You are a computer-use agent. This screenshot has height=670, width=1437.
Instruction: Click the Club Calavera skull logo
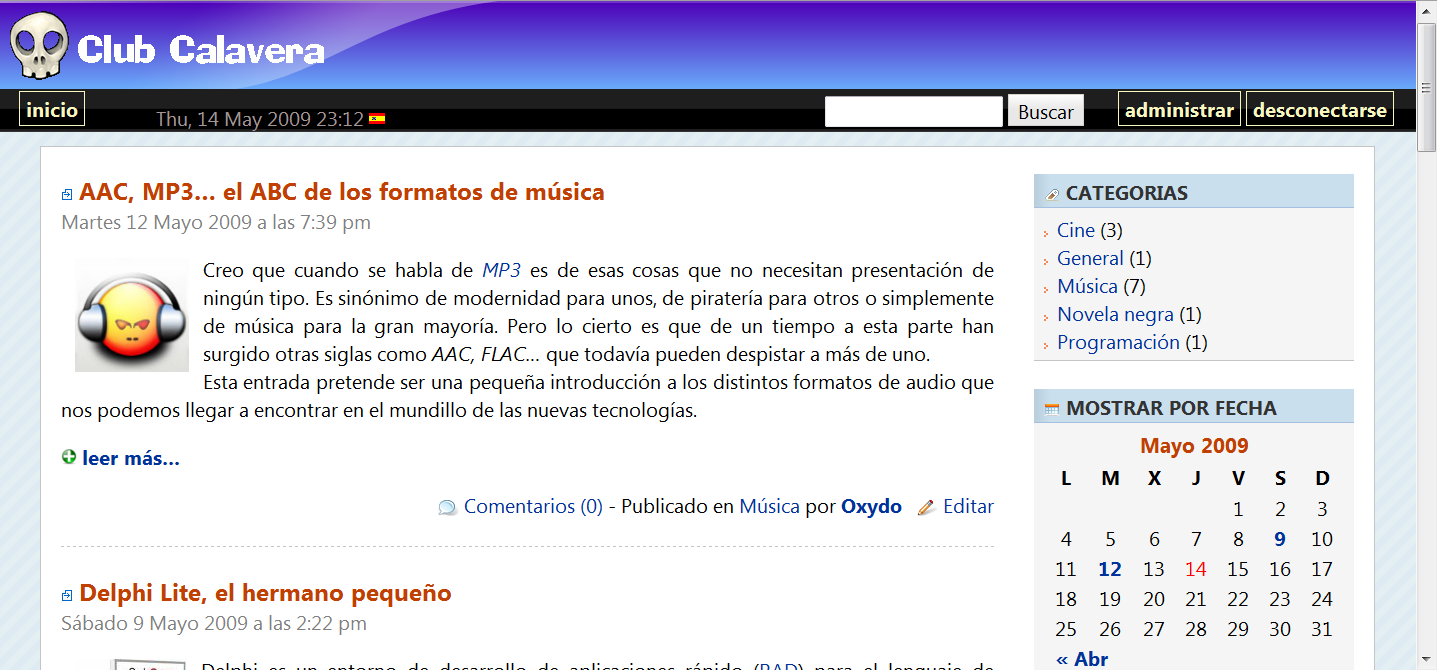[x=39, y=46]
